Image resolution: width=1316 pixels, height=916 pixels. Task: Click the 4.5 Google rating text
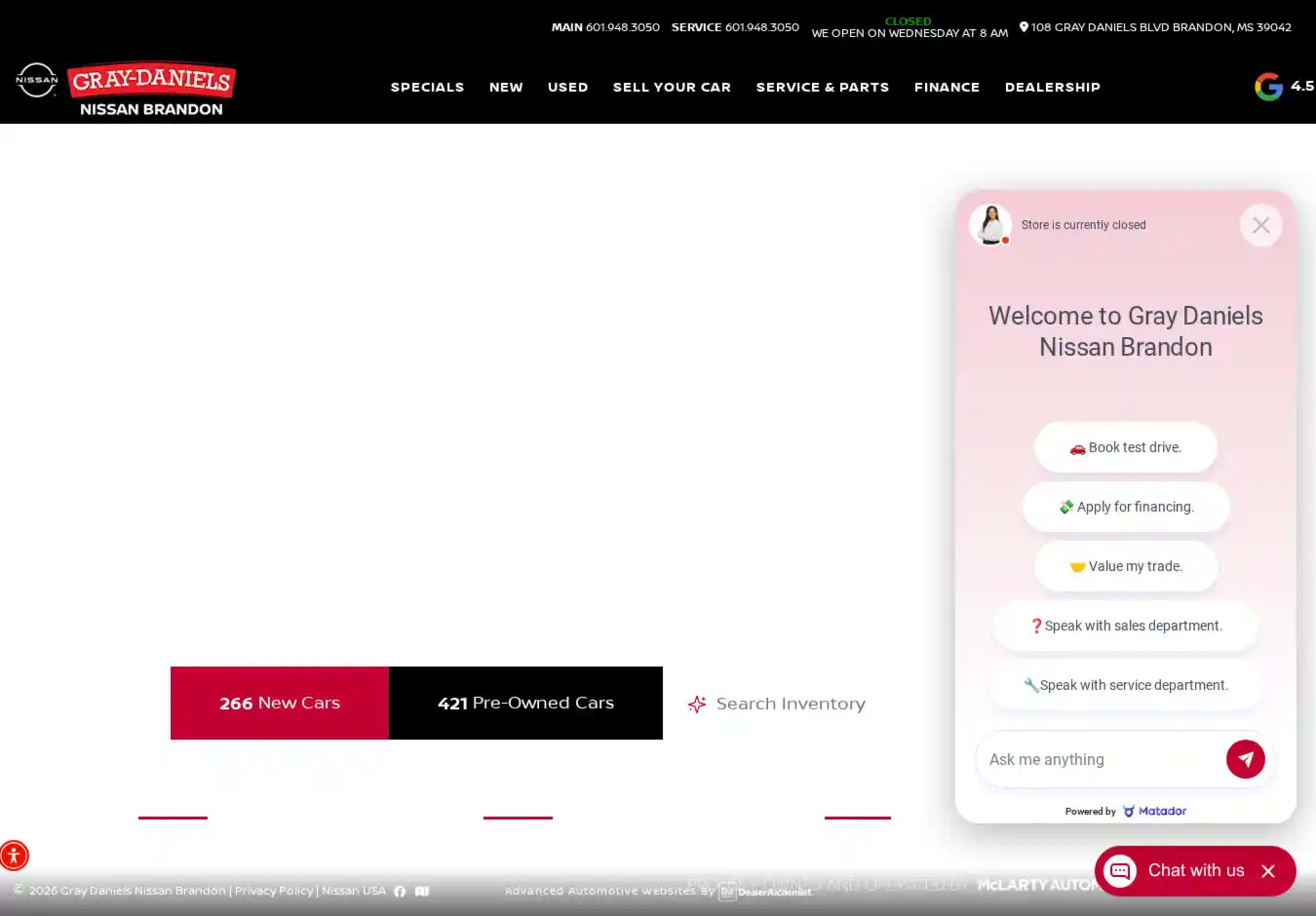pos(1302,86)
